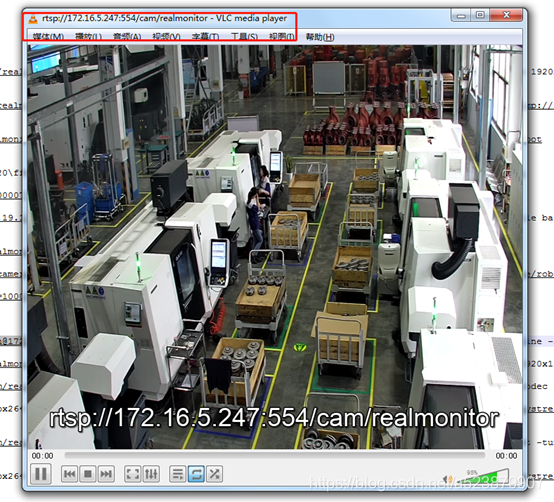Stop playback with the stop button
554x502 pixels.
(x=88, y=474)
